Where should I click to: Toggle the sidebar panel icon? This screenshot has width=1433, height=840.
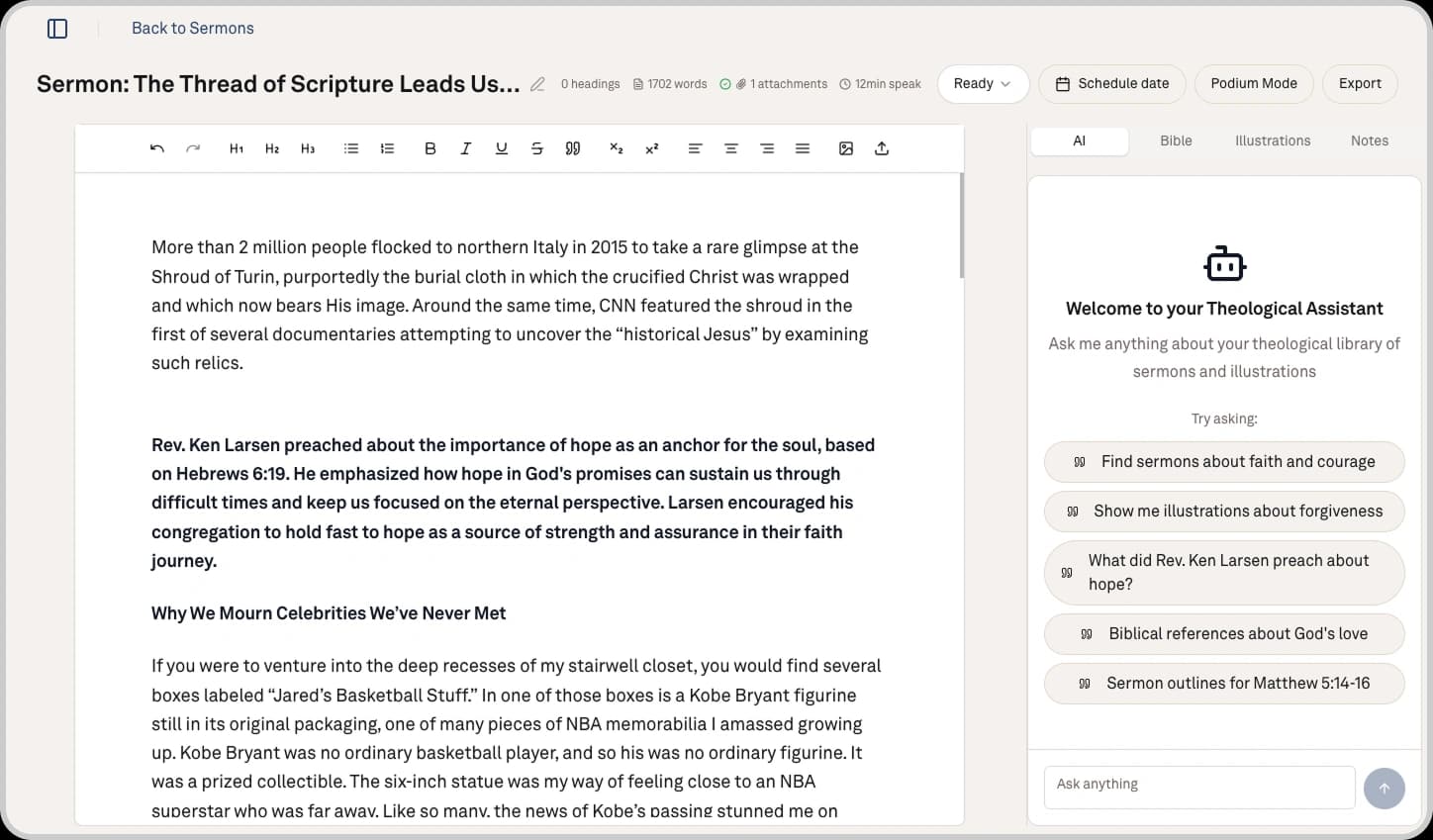coord(57,29)
